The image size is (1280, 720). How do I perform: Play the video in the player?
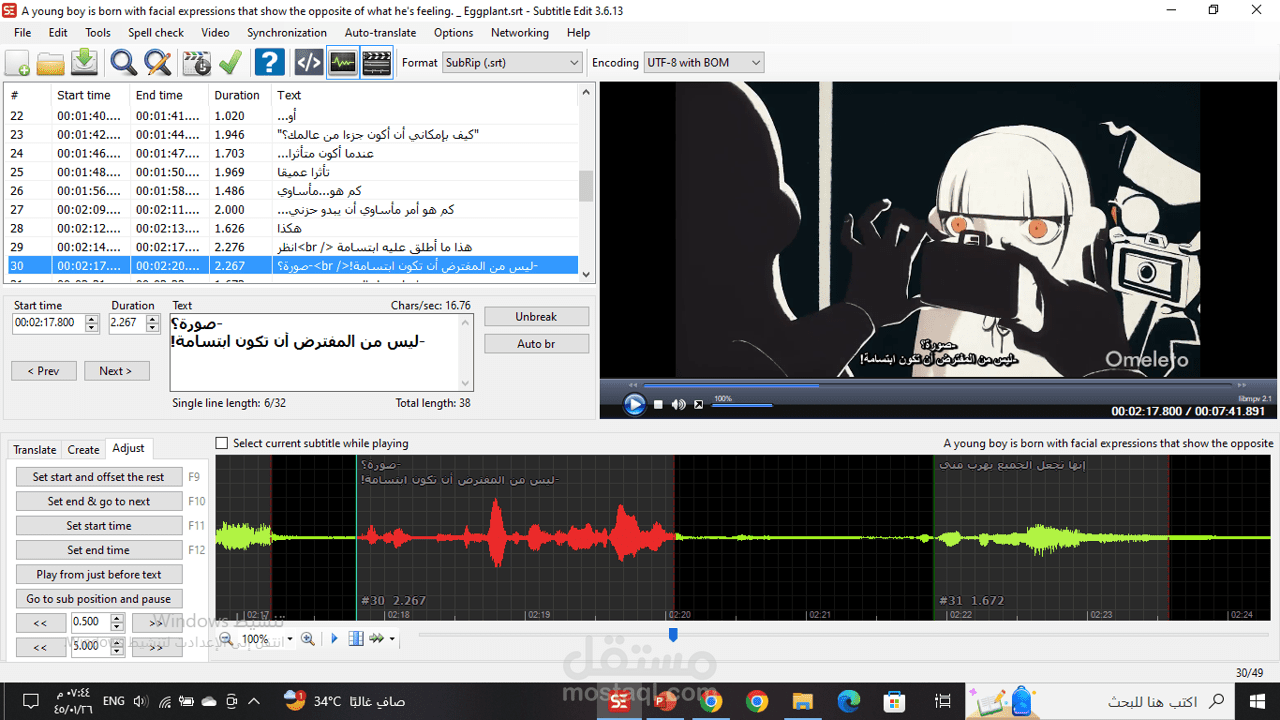[x=634, y=404]
